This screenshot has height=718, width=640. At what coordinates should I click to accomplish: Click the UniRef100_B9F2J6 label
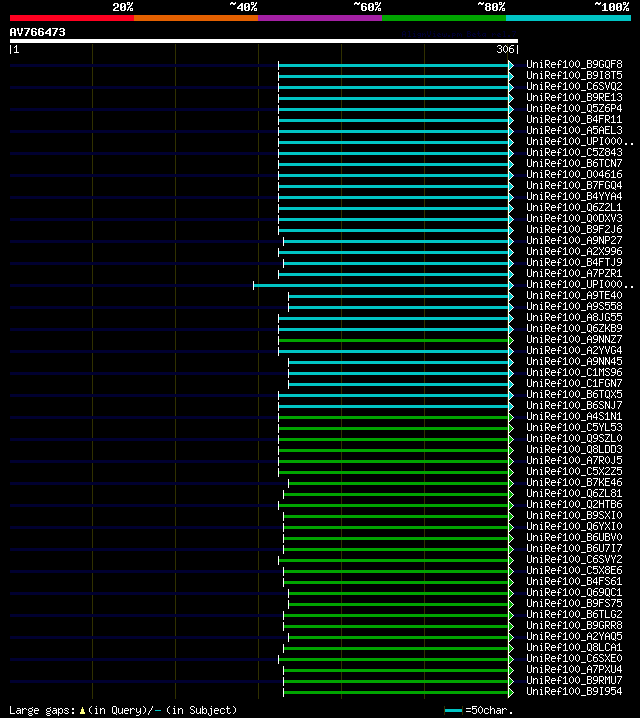(x=574, y=229)
